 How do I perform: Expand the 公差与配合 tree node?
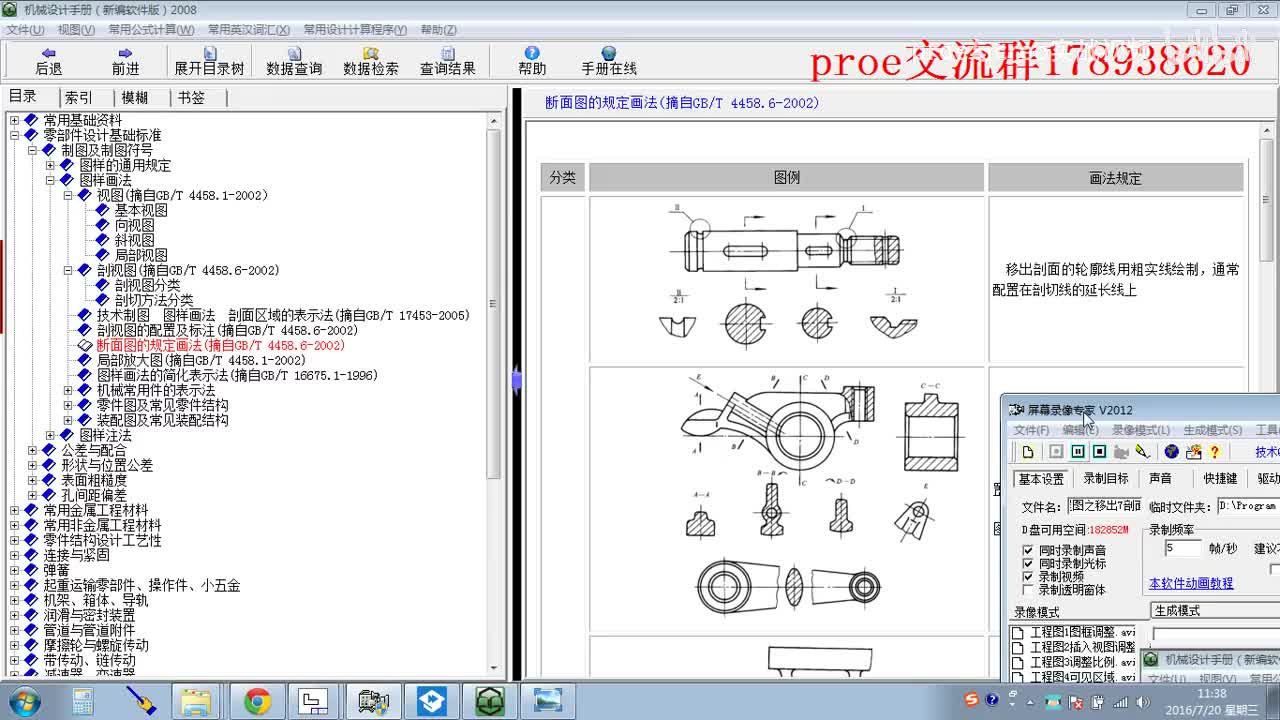click(32, 450)
